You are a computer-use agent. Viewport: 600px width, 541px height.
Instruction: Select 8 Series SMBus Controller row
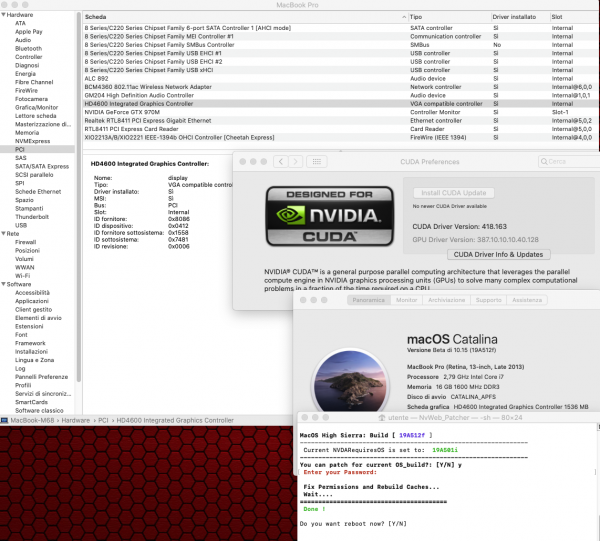340,45
